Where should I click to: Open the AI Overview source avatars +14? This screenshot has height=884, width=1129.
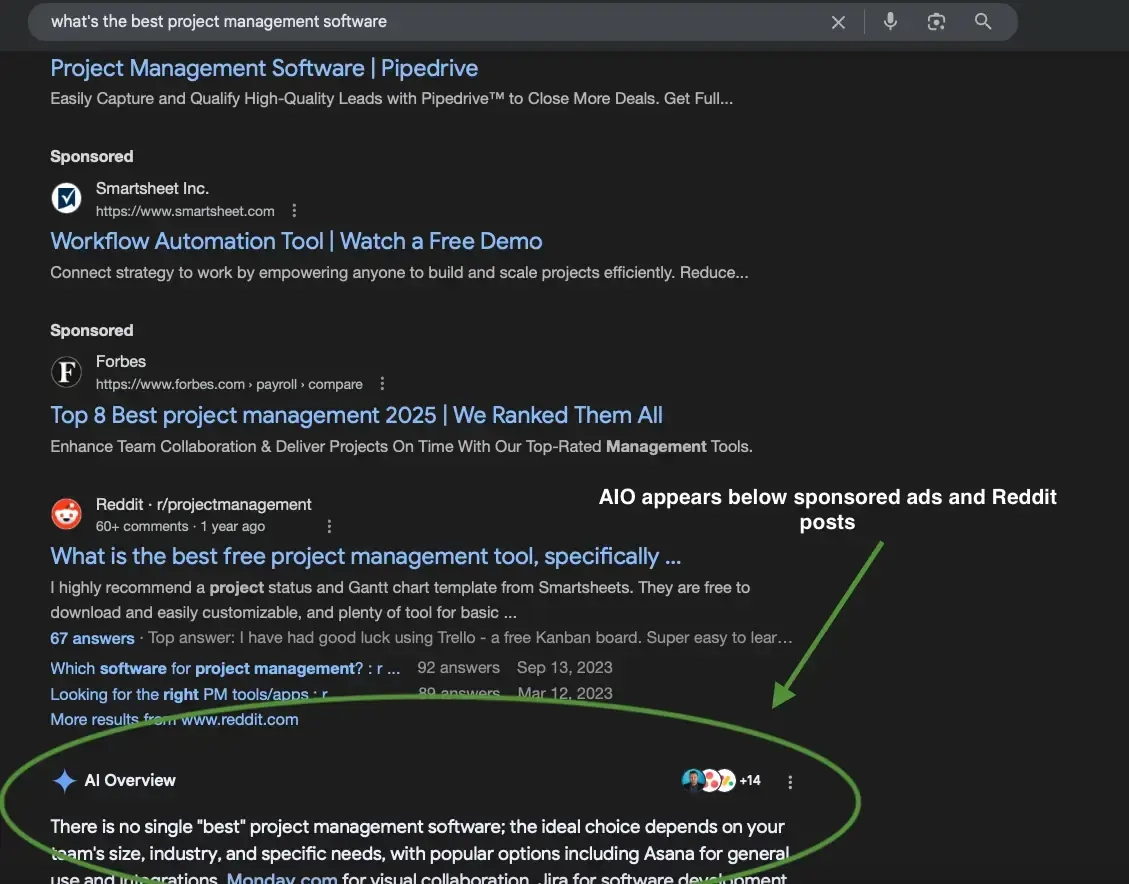coord(721,780)
